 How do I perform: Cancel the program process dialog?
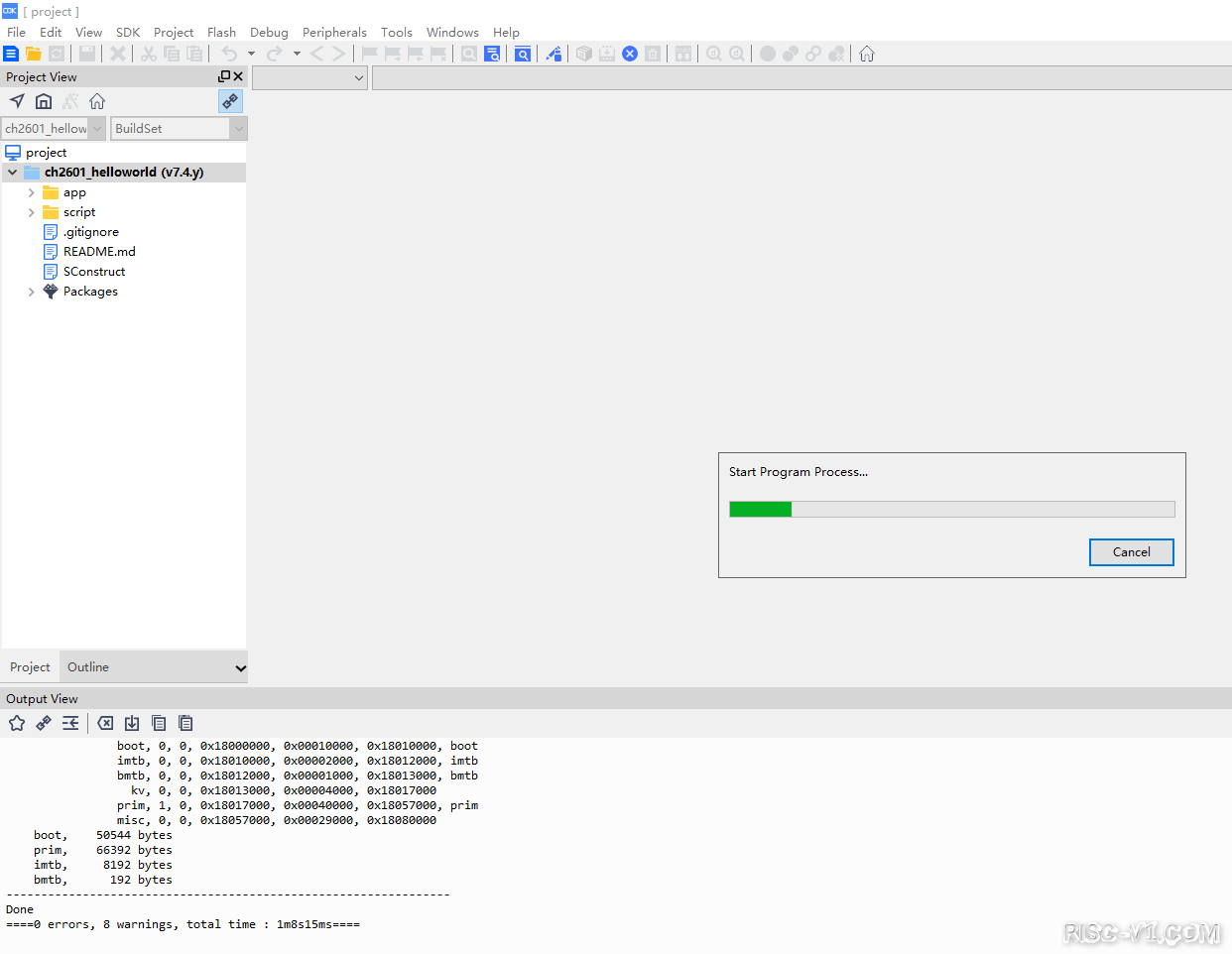1131,552
